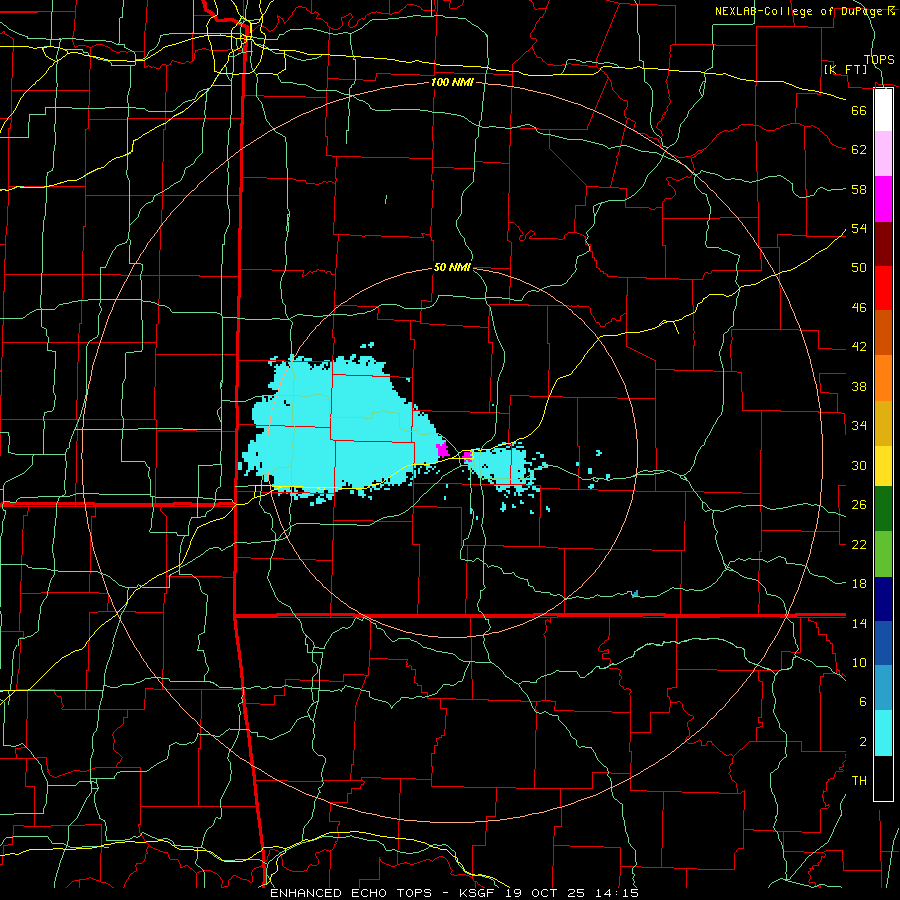Click the "14" scale value
Image resolution: width=900 pixels, height=900 pixels.
859,623
